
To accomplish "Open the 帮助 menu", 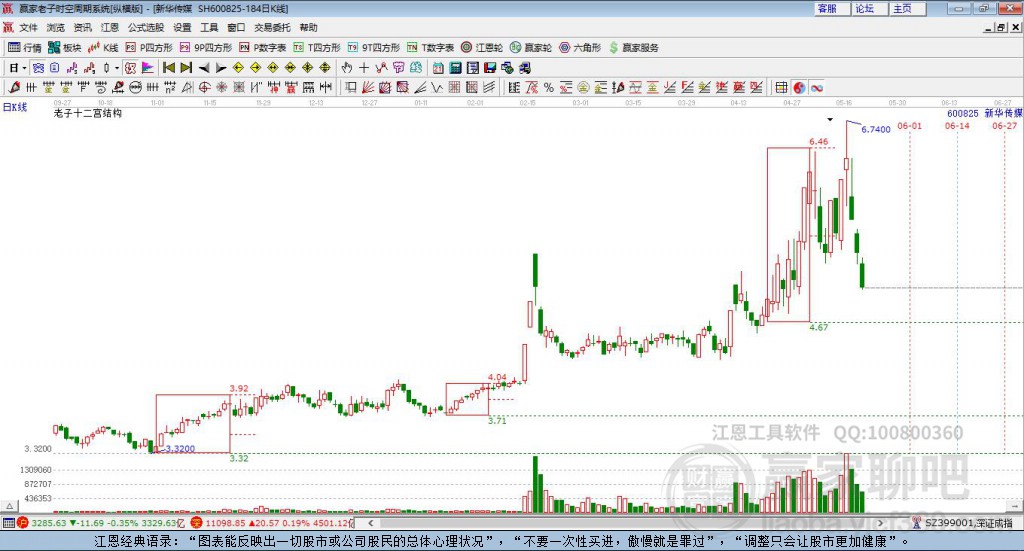I will 308,27.
